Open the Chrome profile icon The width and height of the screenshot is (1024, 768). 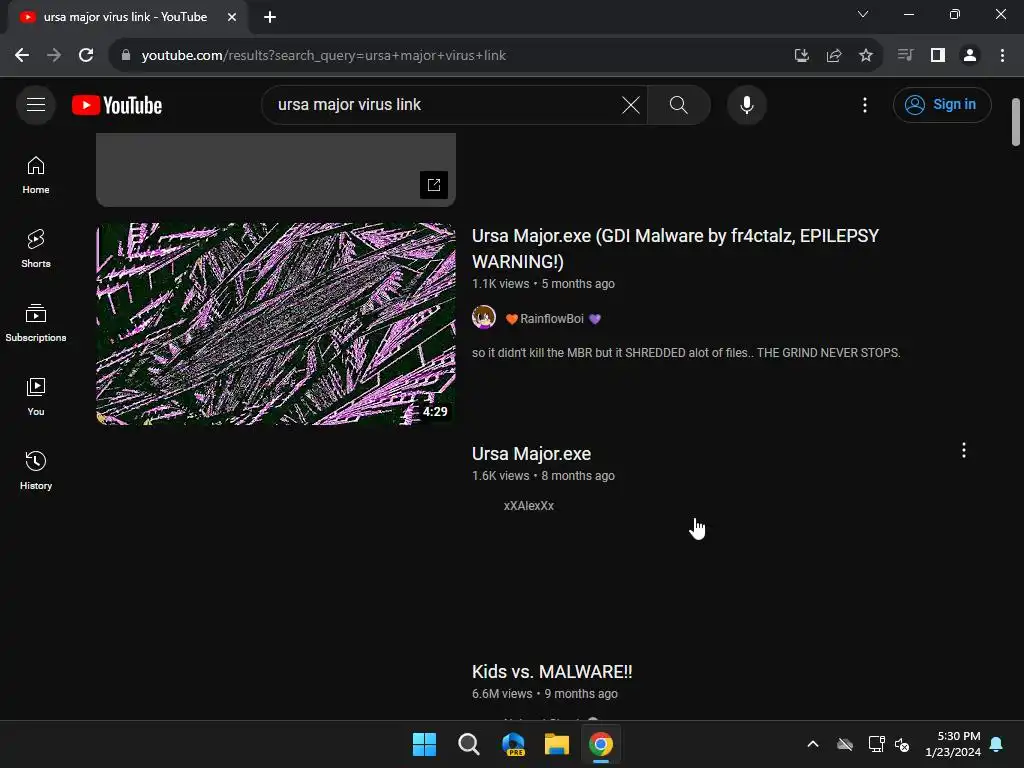tap(970, 56)
